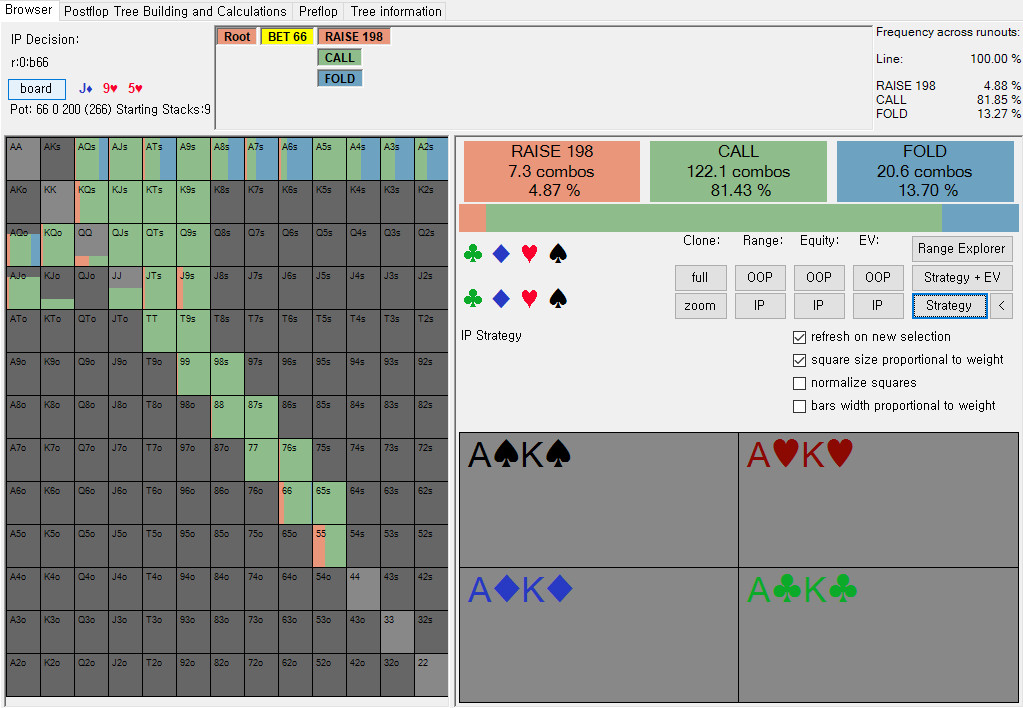Disable refresh on new selection checkbox
Image resolution: width=1023 pixels, height=708 pixels.
799,337
